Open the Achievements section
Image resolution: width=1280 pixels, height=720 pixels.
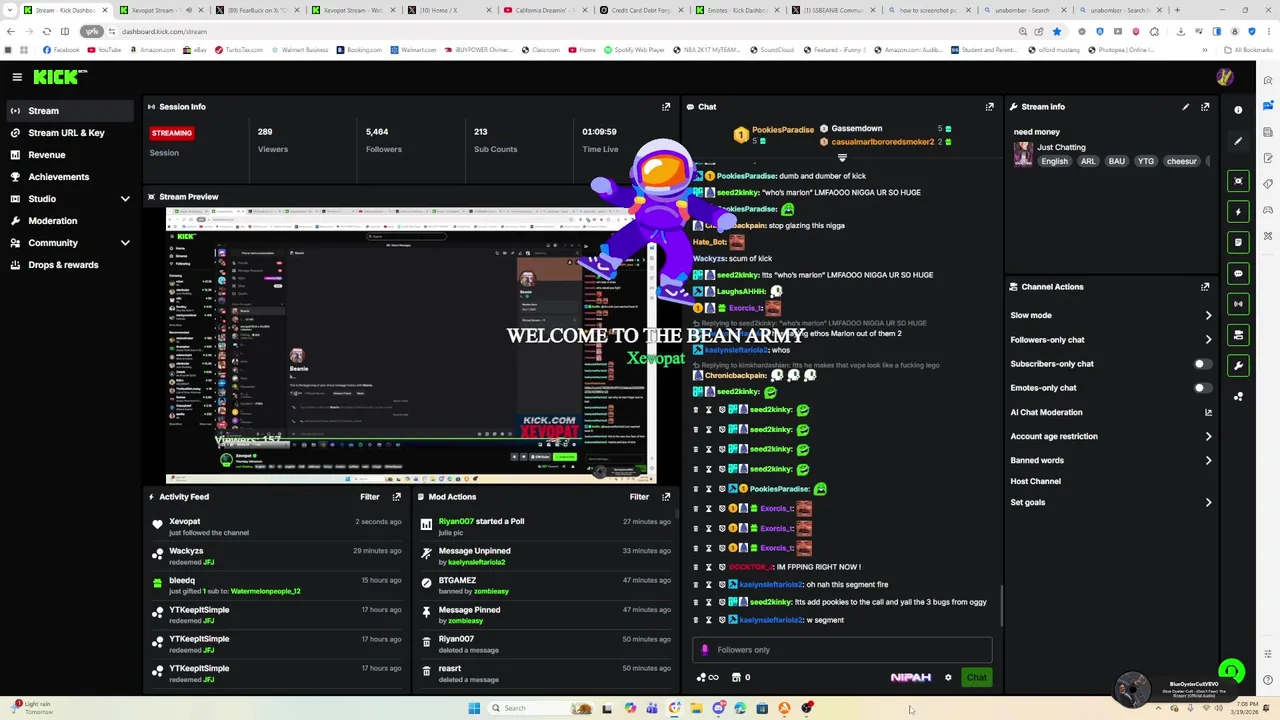point(70,177)
